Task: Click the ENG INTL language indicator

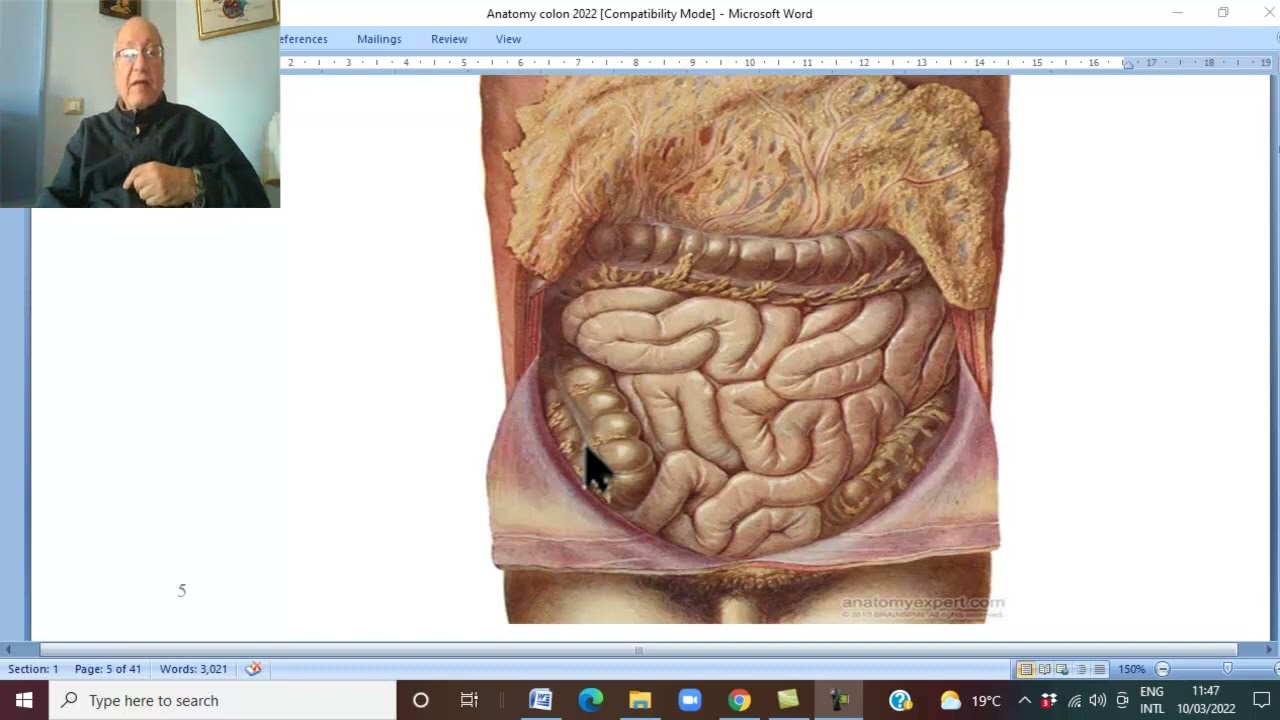Action: pyautogui.click(x=1152, y=700)
